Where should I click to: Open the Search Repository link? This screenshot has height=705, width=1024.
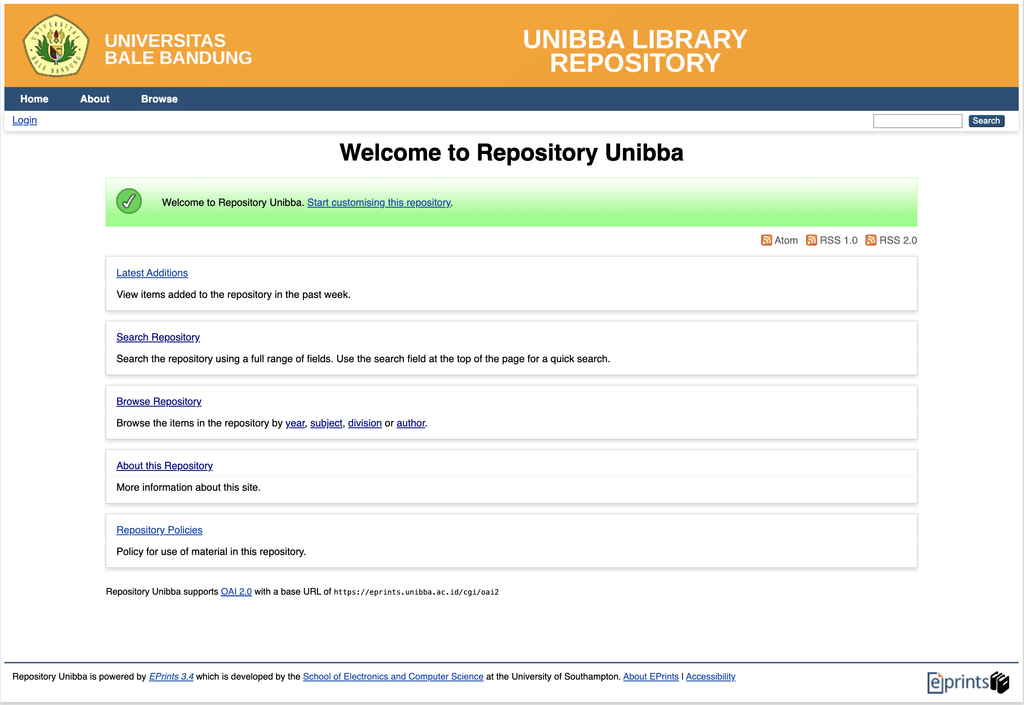click(x=158, y=337)
